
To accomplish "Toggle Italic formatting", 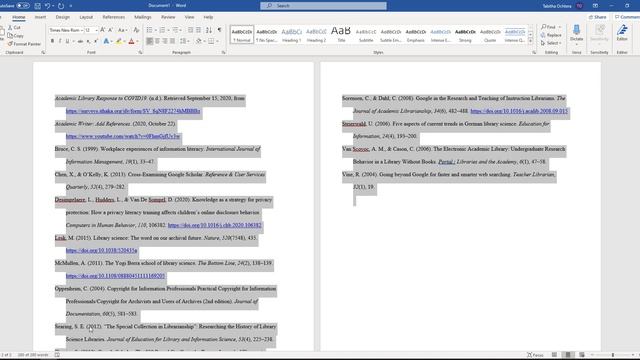I will 60,41.
